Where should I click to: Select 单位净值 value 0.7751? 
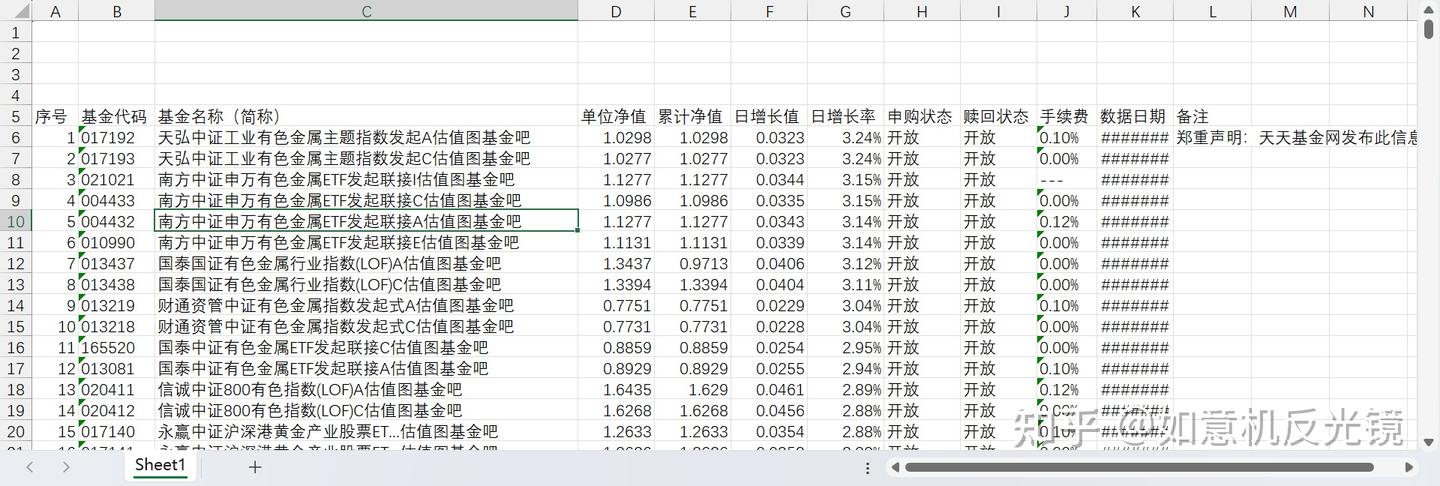[x=616, y=305]
